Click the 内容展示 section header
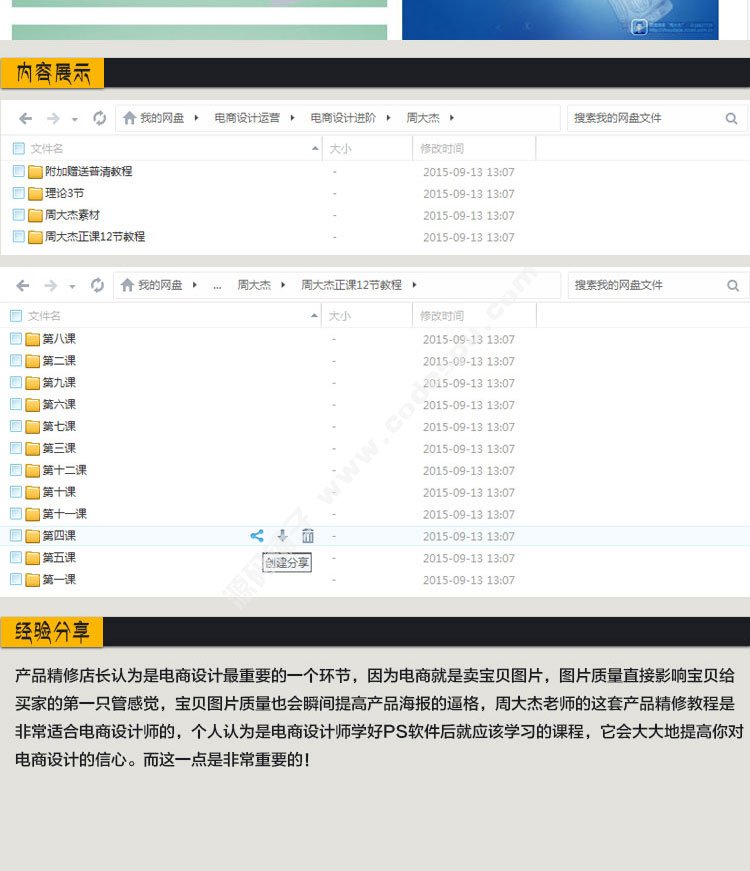This screenshot has width=750, height=871. (x=53, y=73)
